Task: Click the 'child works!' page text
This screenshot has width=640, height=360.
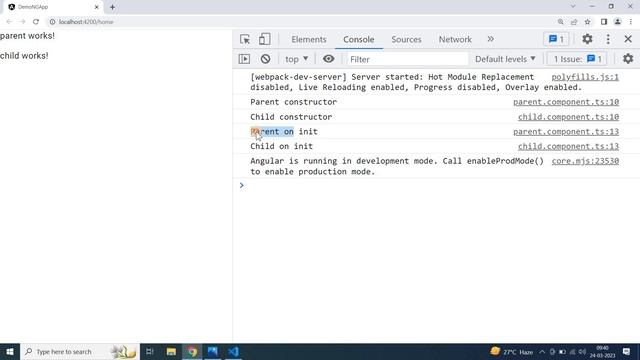Action: click(x=24, y=56)
